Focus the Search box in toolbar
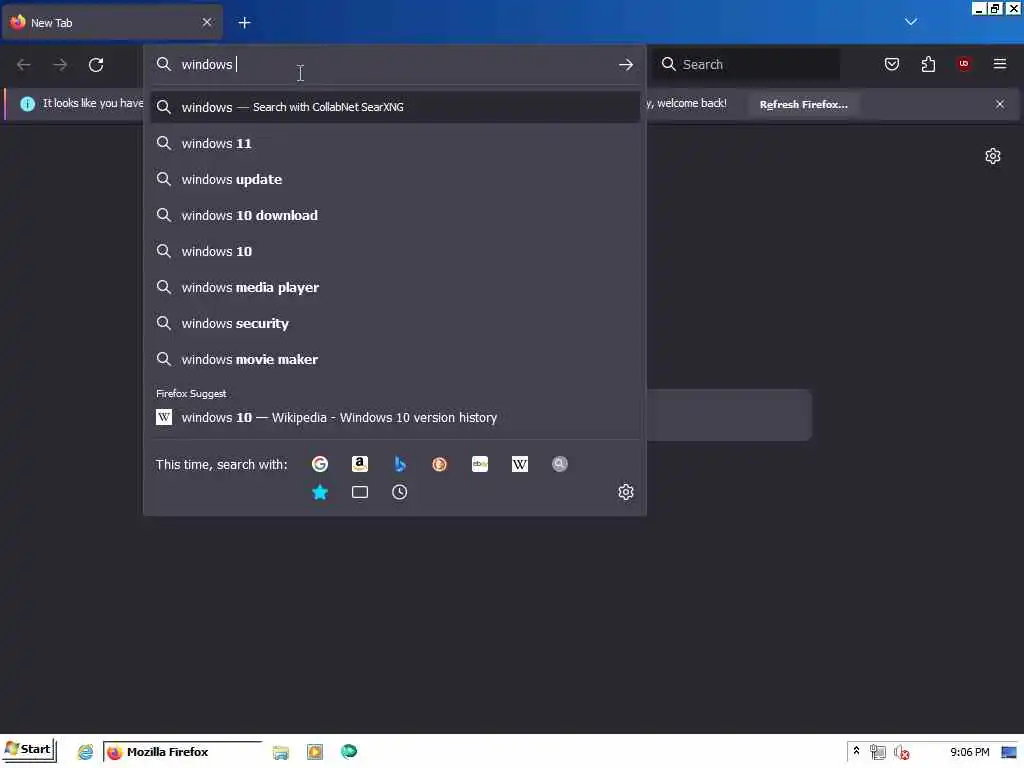Image resolution: width=1024 pixels, height=768 pixels. coord(746,64)
